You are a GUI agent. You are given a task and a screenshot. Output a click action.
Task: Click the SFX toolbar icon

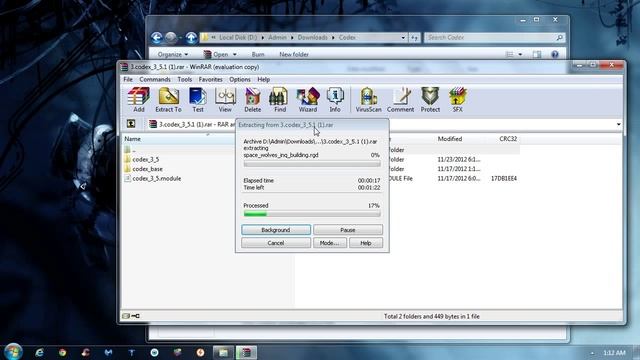pyautogui.click(x=458, y=99)
